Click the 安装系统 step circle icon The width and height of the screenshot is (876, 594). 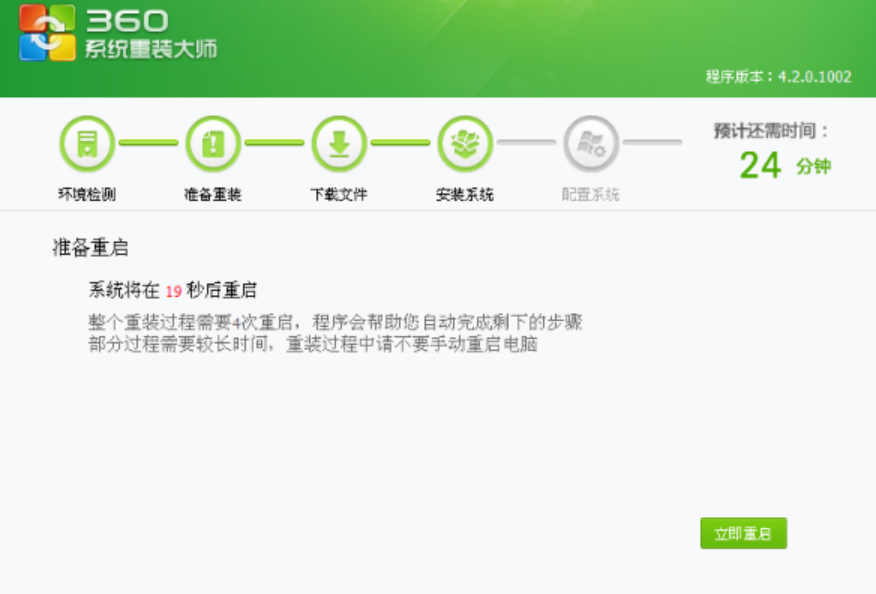coord(465,144)
